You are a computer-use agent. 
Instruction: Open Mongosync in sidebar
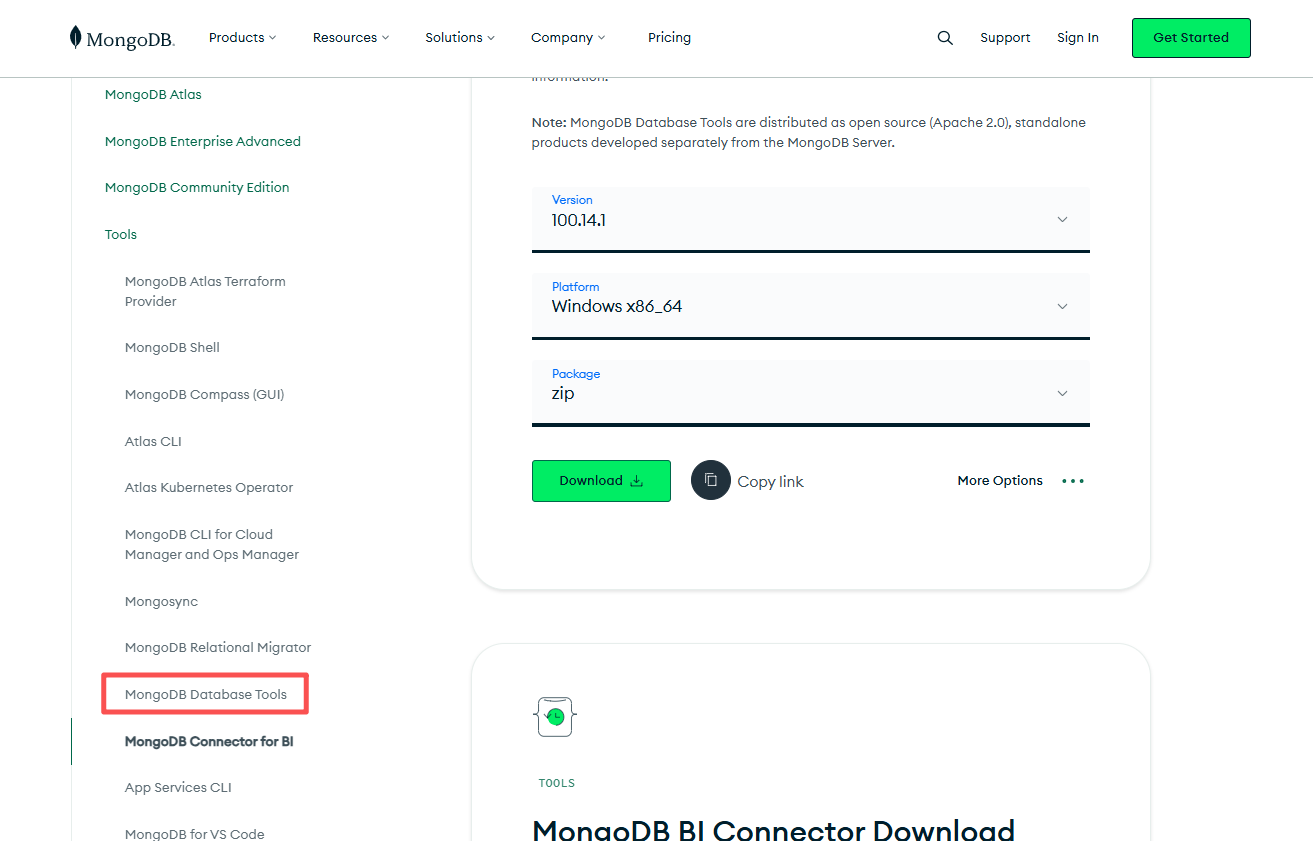[161, 602]
